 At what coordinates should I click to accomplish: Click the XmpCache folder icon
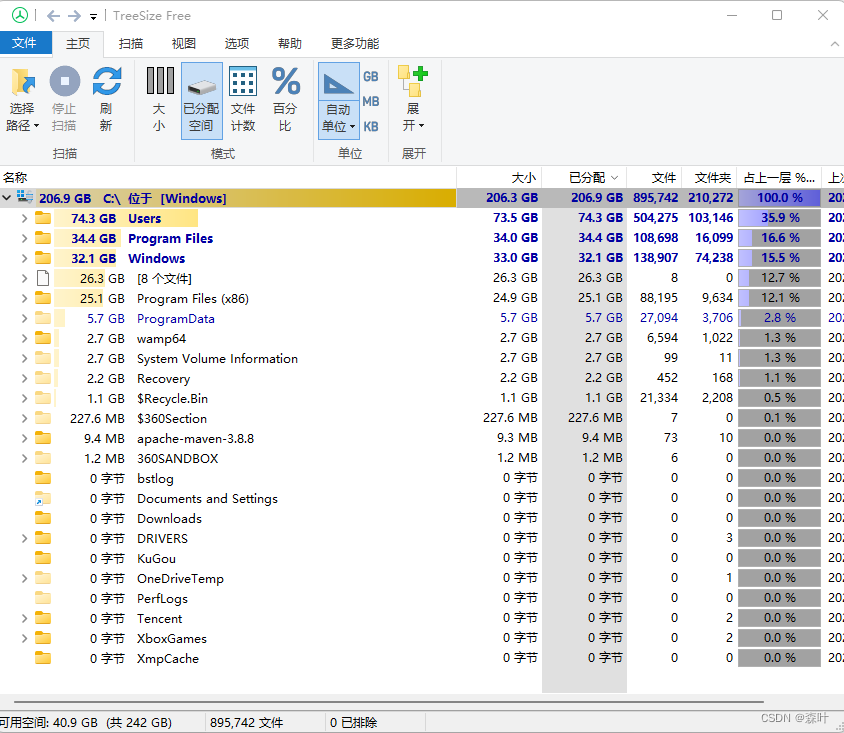[x=43, y=658]
